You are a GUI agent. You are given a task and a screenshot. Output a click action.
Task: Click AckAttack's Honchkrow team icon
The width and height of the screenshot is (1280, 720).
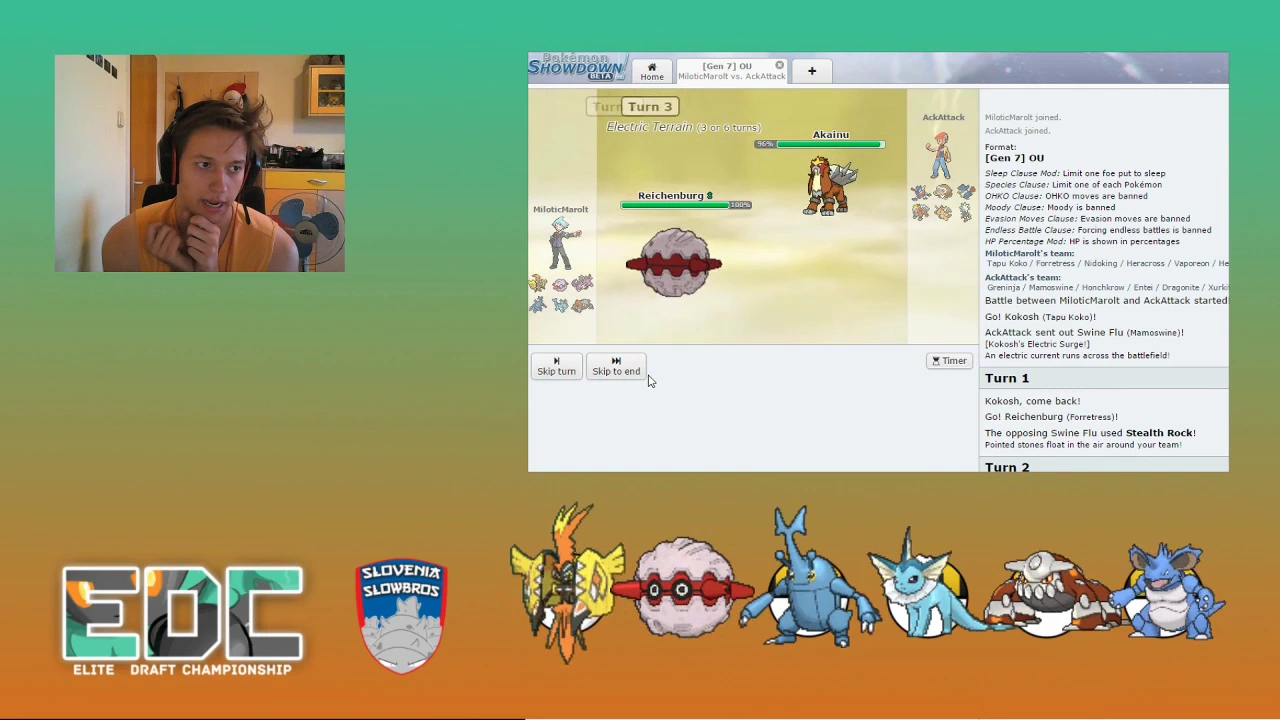pos(965,191)
